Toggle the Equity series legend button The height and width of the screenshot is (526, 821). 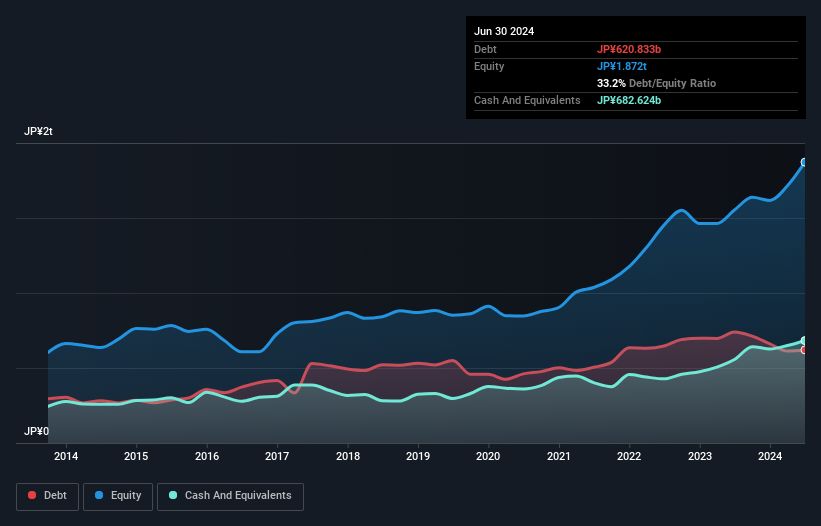point(118,496)
